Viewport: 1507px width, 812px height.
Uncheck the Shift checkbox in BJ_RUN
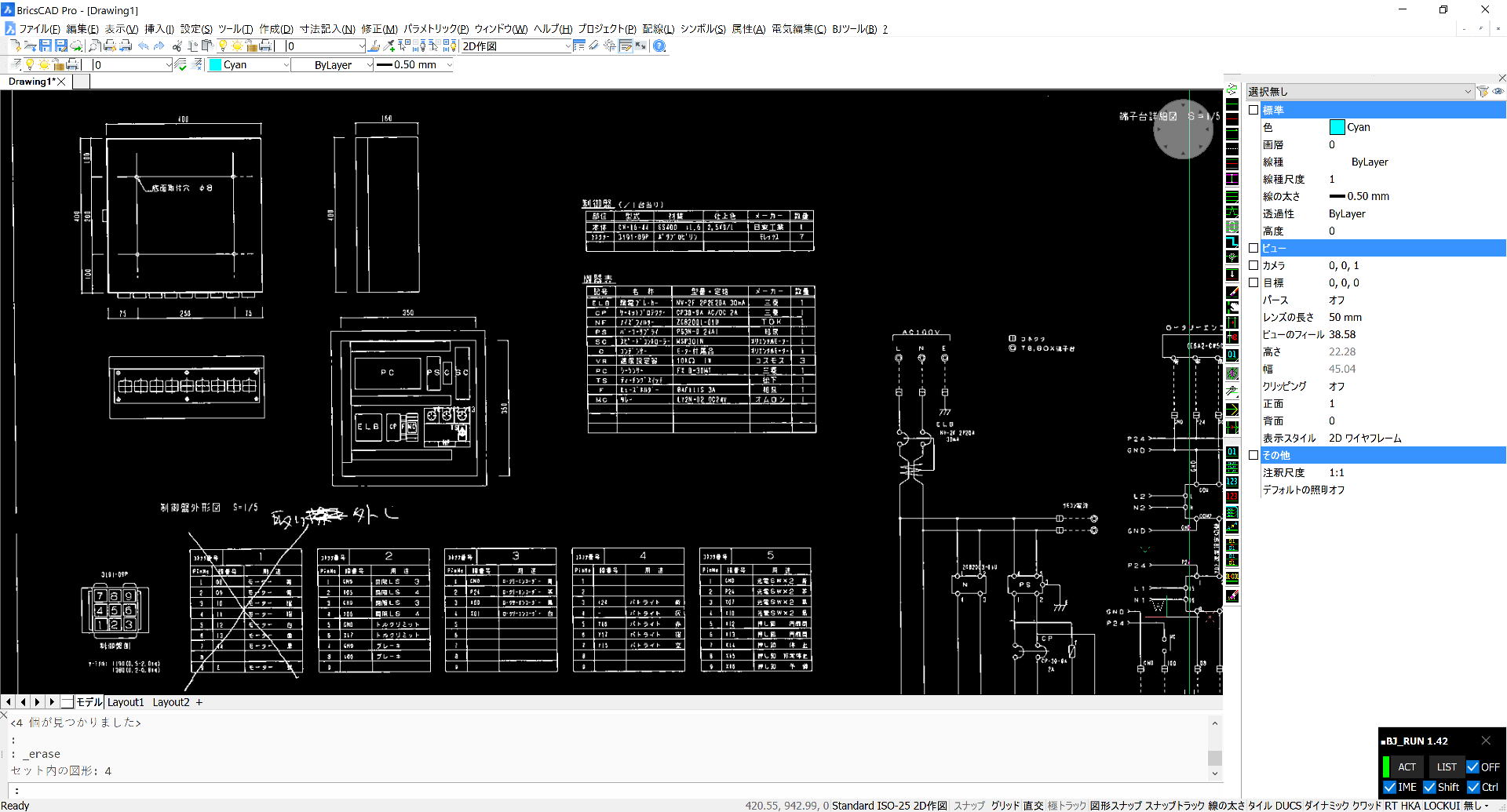coord(1429,787)
